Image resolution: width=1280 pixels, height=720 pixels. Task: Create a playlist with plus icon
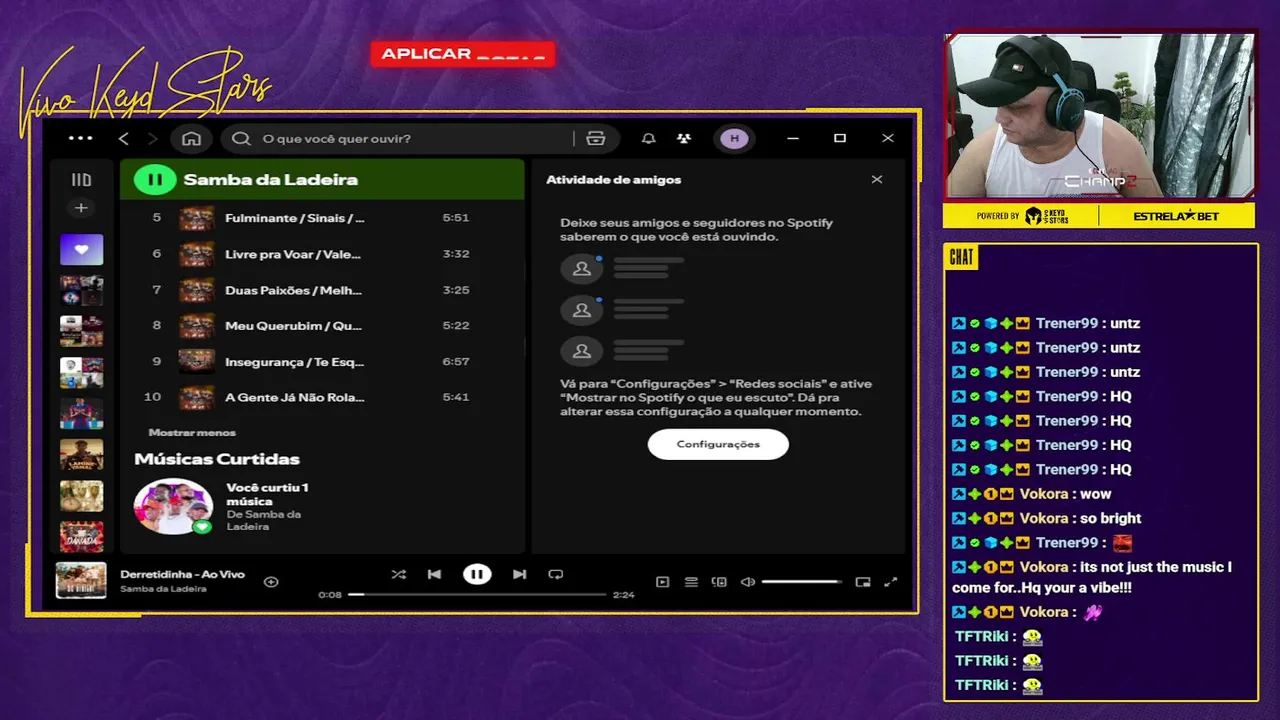(81, 208)
